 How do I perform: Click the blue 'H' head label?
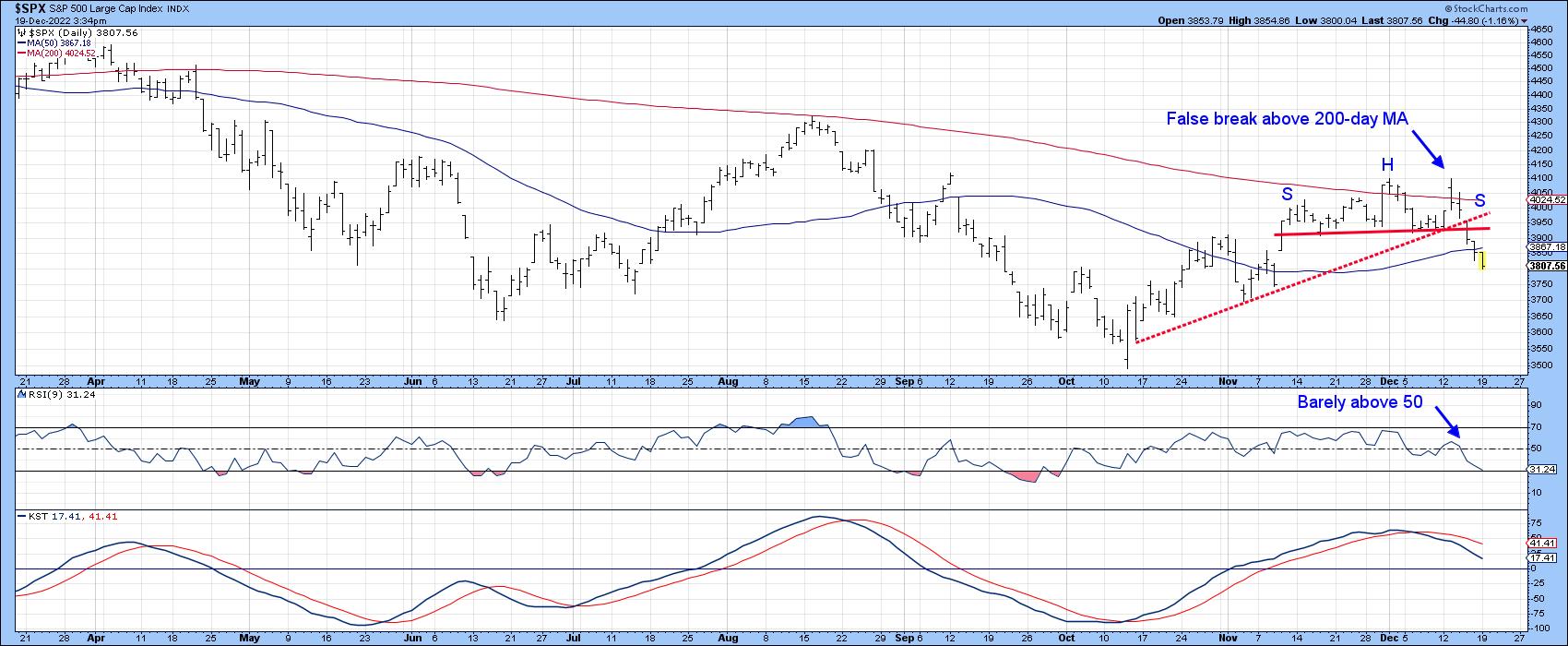[x=1387, y=165]
